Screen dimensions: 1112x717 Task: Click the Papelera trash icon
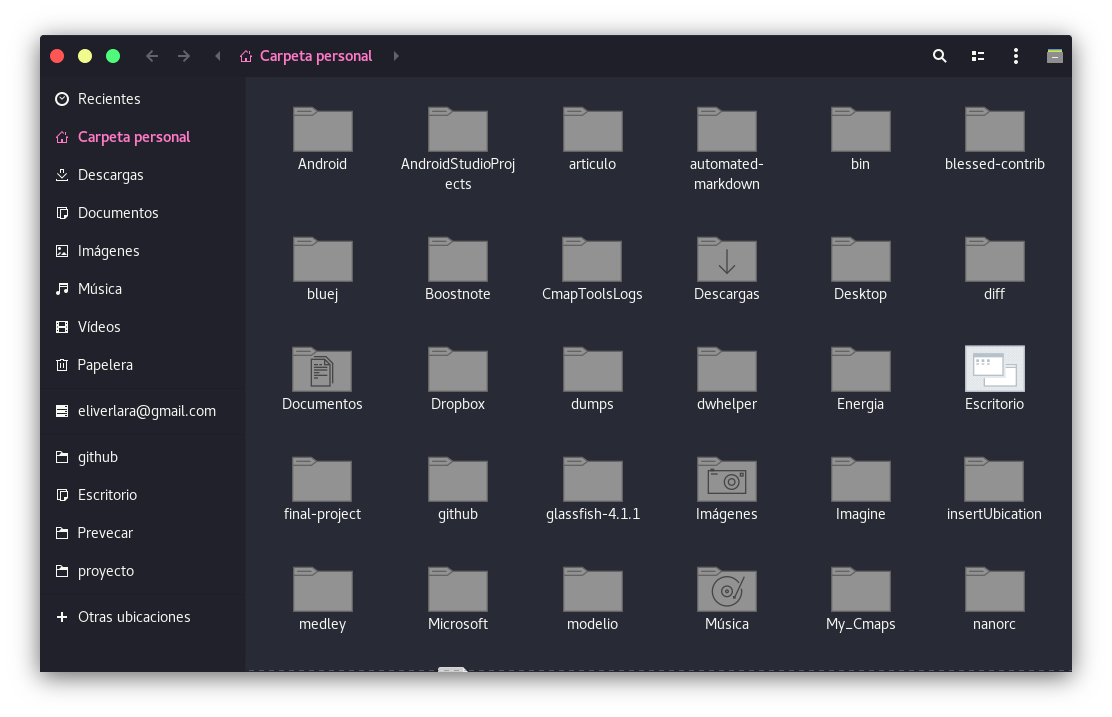pos(62,365)
